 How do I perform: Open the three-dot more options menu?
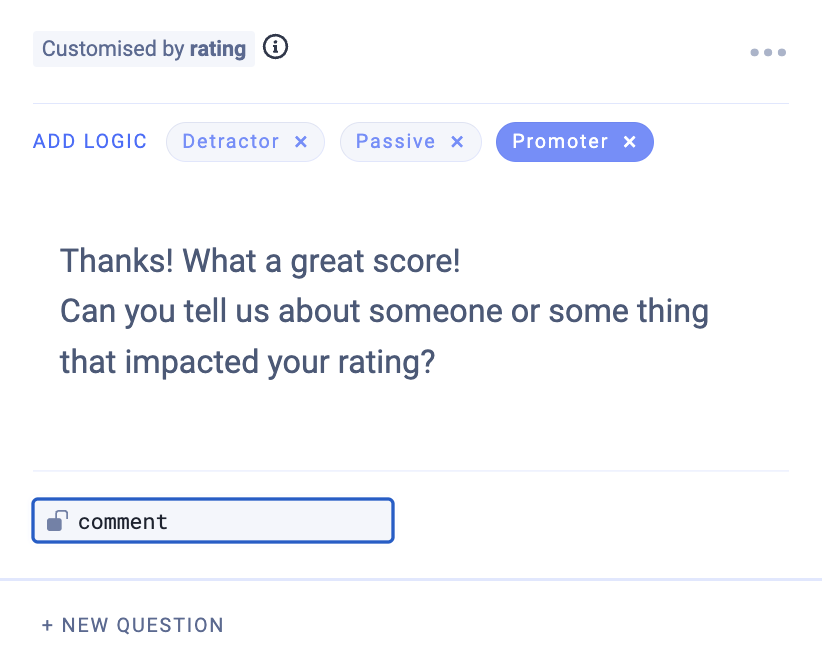(x=768, y=52)
